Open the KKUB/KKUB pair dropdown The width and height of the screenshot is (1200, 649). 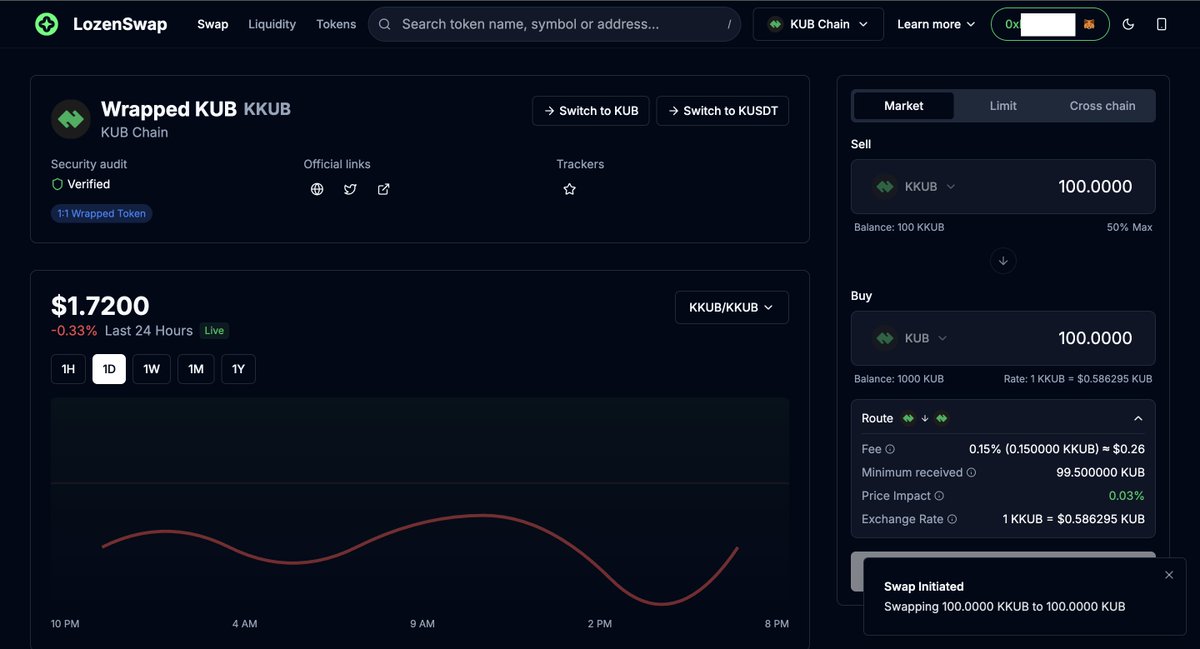(x=732, y=308)
